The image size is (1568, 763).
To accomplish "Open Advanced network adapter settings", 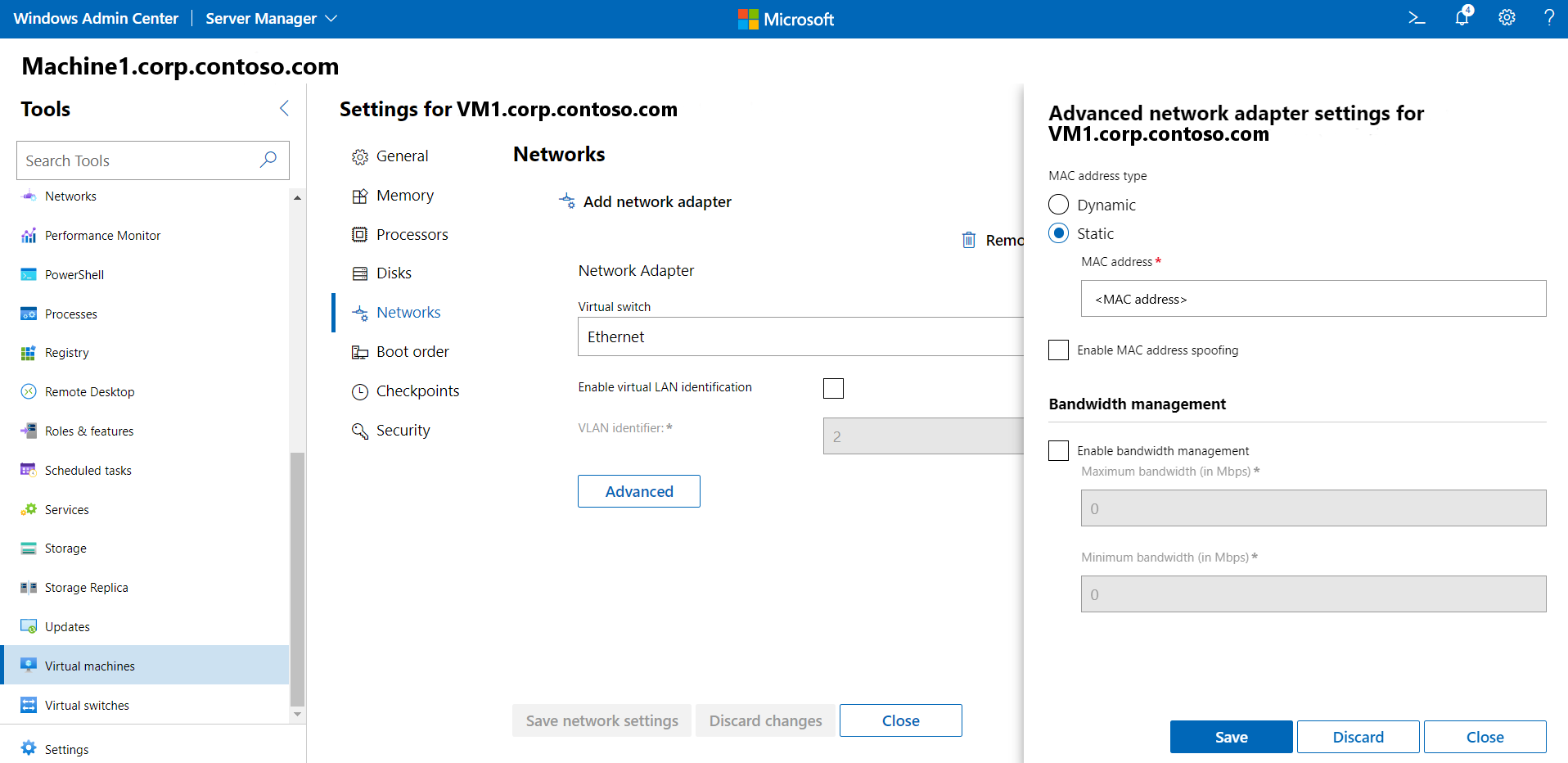I will point(638,491).
